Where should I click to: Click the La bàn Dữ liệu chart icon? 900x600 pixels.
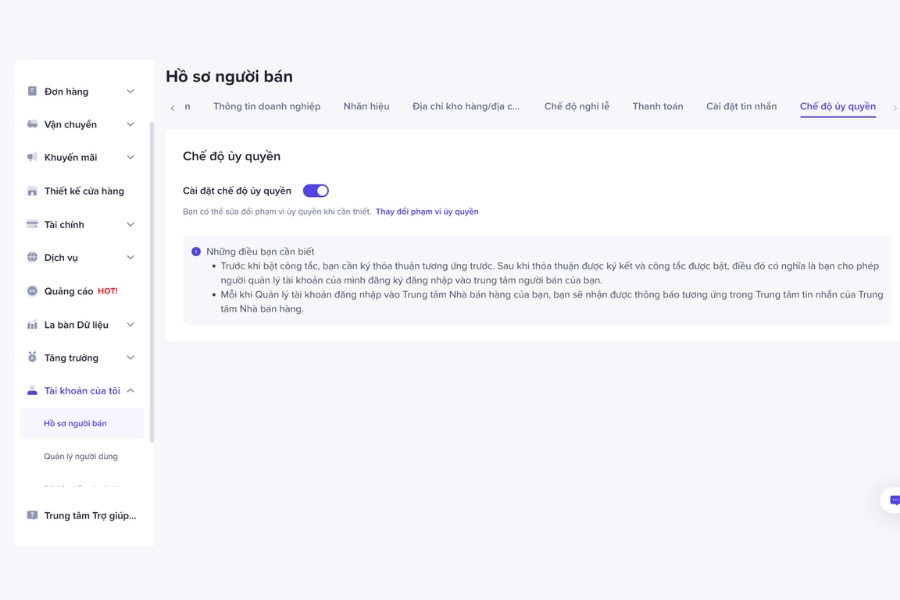32,325
